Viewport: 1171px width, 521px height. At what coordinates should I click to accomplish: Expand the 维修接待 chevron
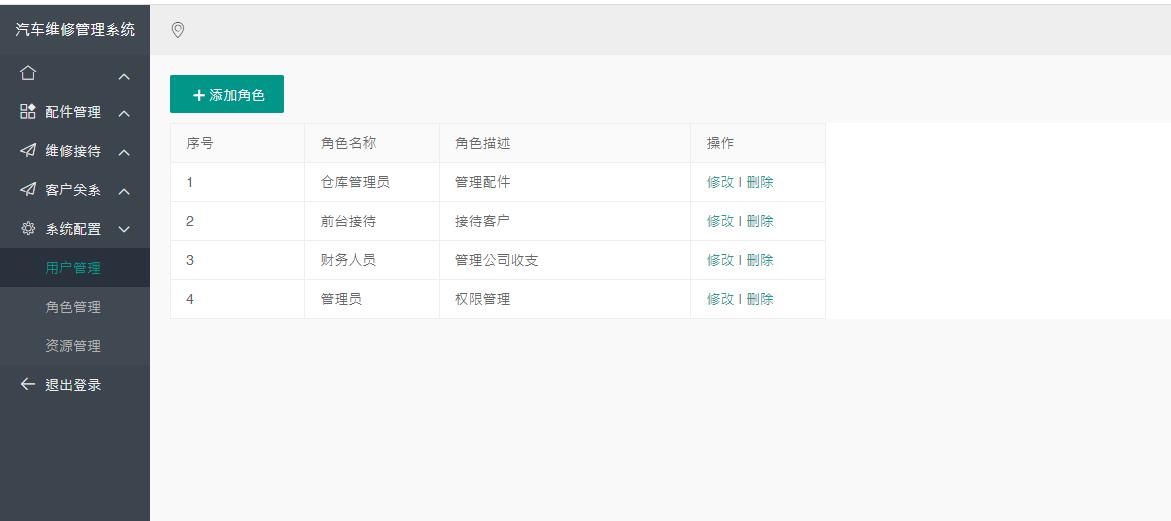pos(124,153)
